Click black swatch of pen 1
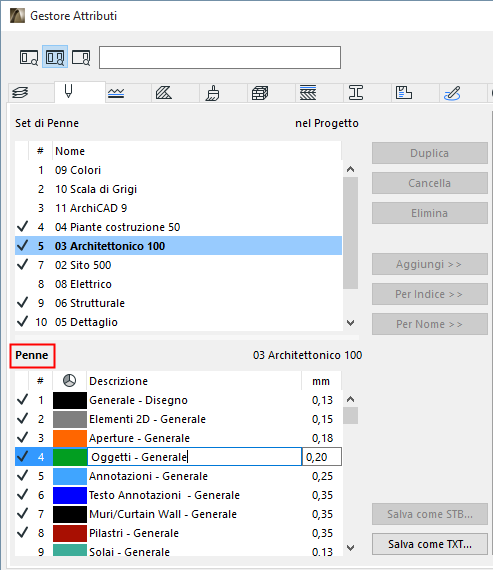This screenshot has height=570, width=493. pos(70,400)
